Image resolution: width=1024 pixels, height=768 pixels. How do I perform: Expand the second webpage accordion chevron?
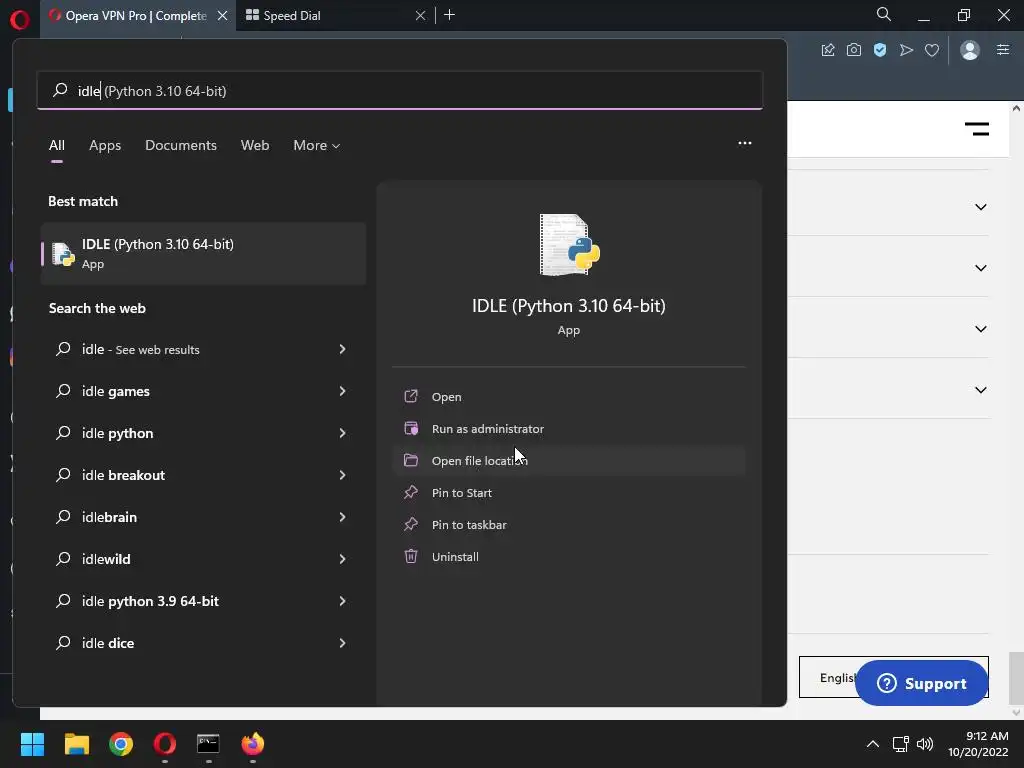[x=980, y=268]
